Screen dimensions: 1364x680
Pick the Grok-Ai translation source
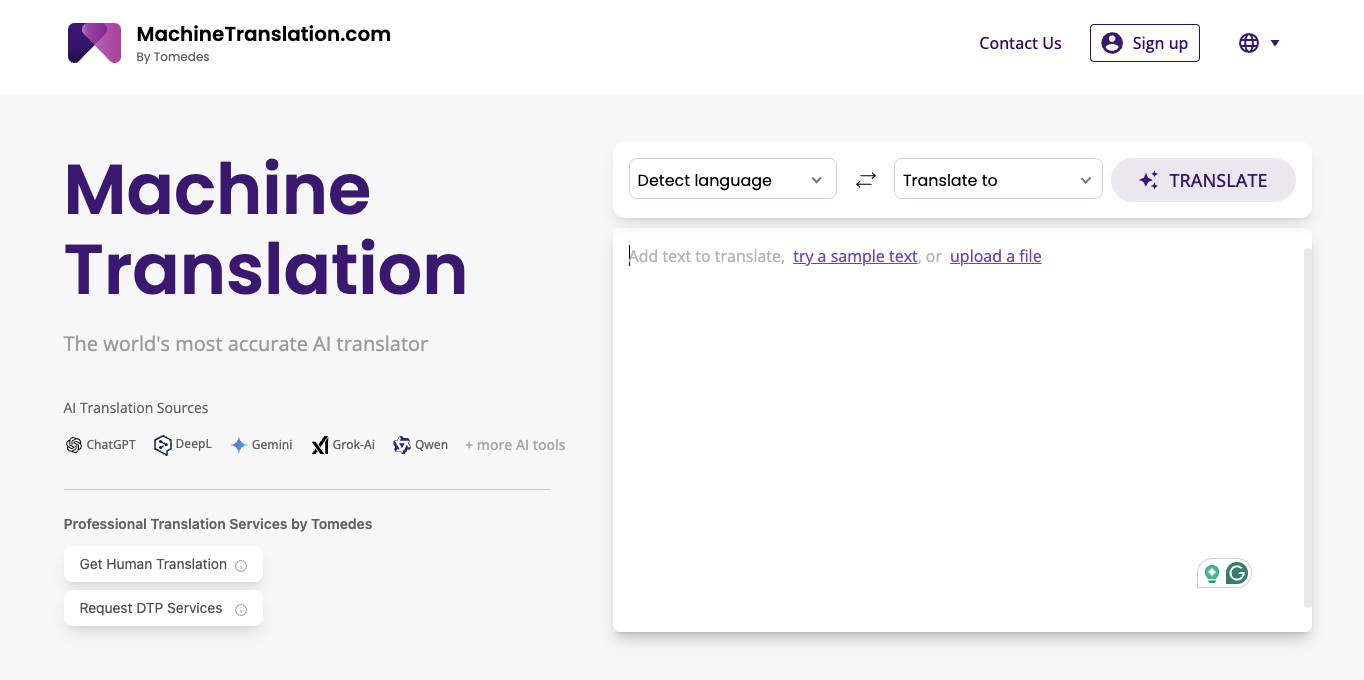coord(320,444)
